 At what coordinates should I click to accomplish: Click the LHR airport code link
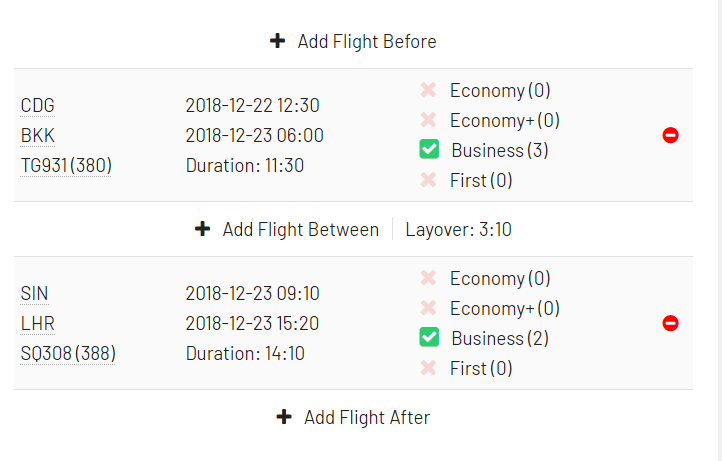point(38,323)
